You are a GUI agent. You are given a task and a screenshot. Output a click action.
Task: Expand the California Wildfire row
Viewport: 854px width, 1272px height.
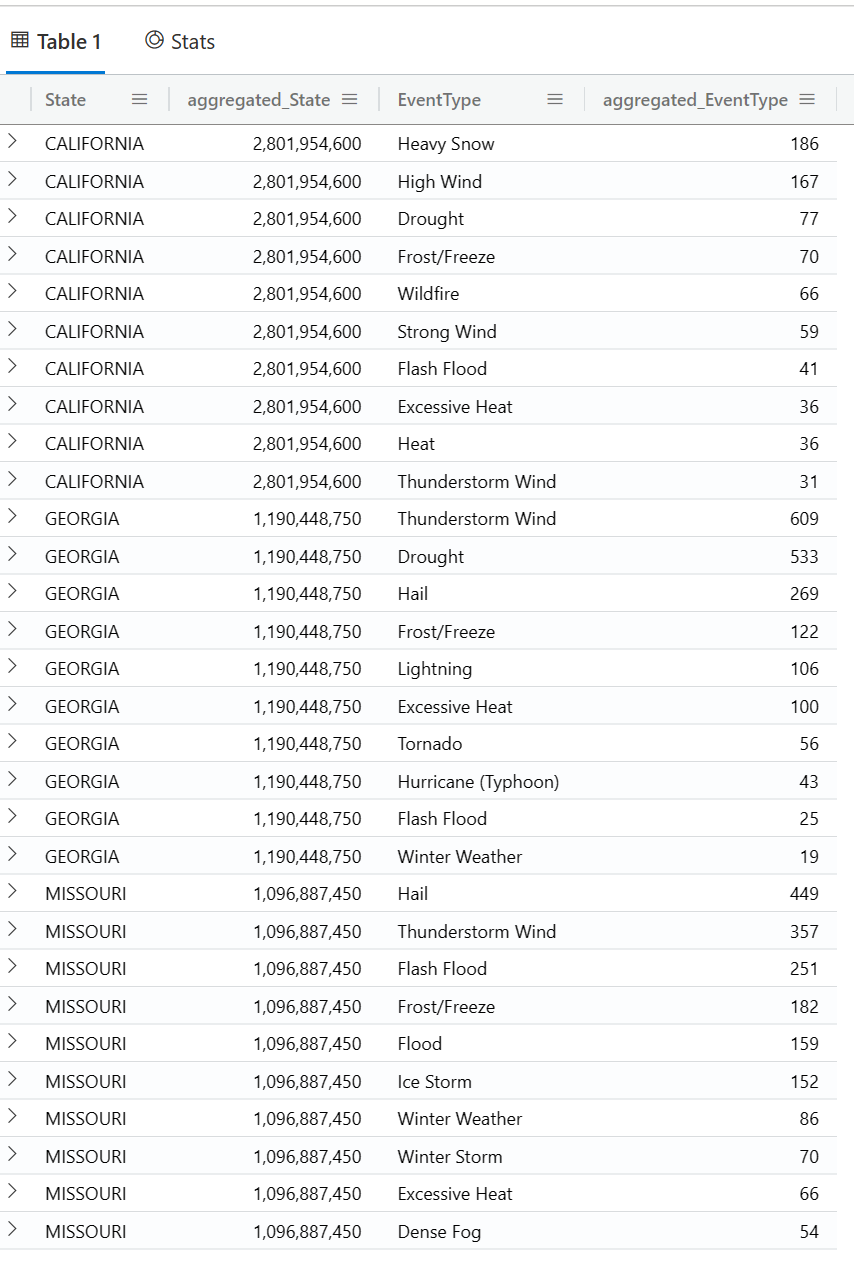tap(12, 292)
